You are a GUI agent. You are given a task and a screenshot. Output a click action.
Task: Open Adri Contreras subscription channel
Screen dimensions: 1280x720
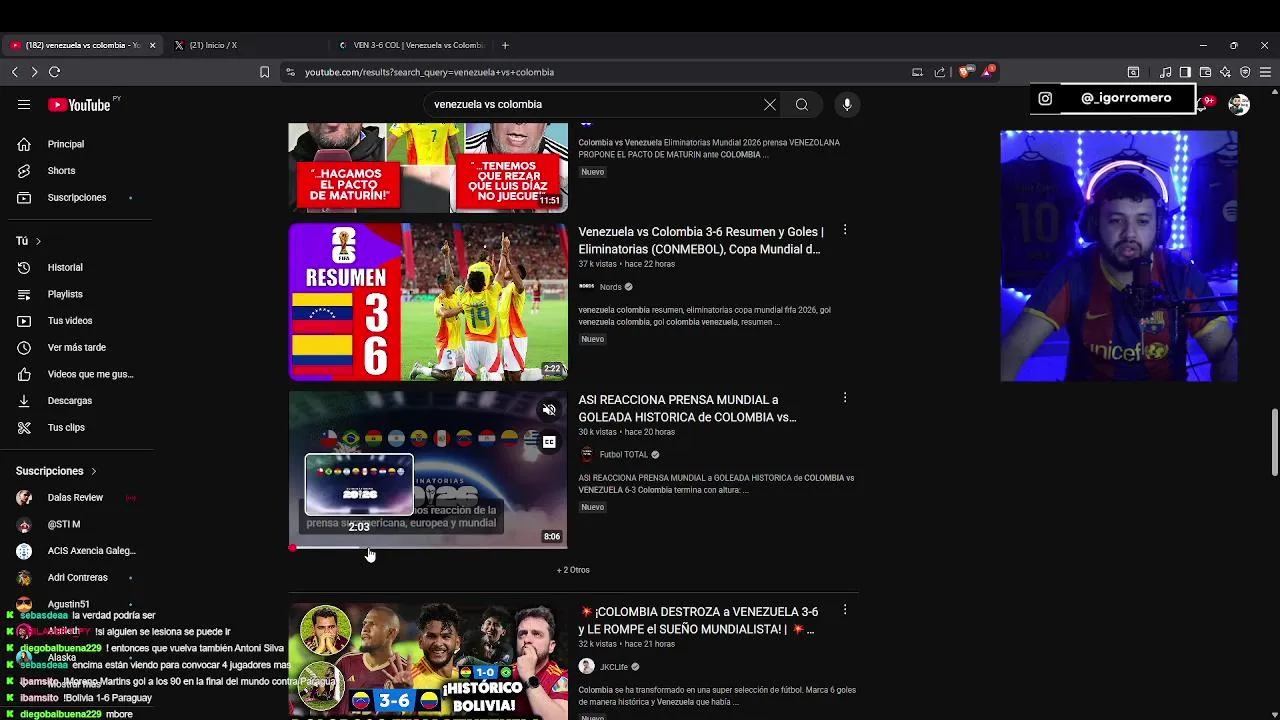point(77,577)
